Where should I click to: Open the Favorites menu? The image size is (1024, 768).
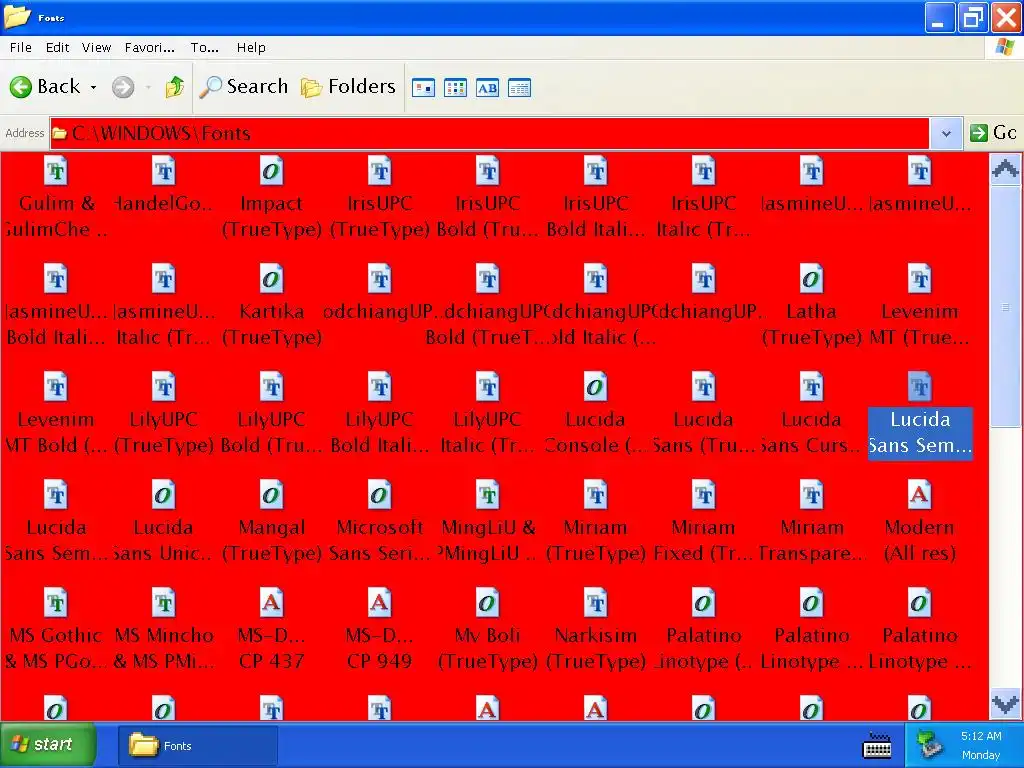(x=150, y=48)
